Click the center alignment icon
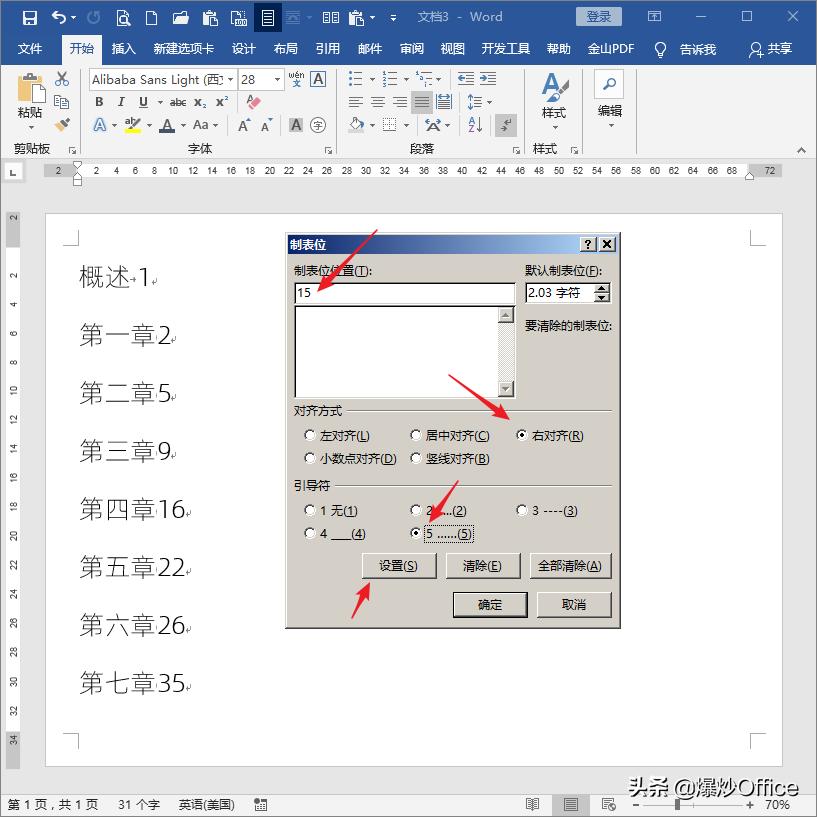The image size is (817, 817). tap(377, 102)
